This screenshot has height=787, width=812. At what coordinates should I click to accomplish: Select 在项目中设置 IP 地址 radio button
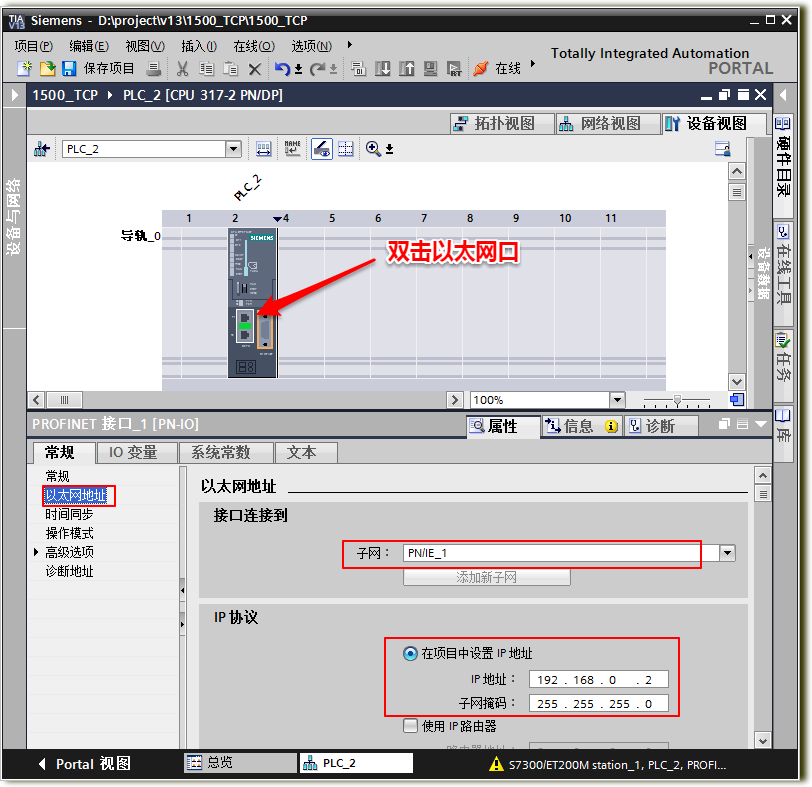coord(410,653)
